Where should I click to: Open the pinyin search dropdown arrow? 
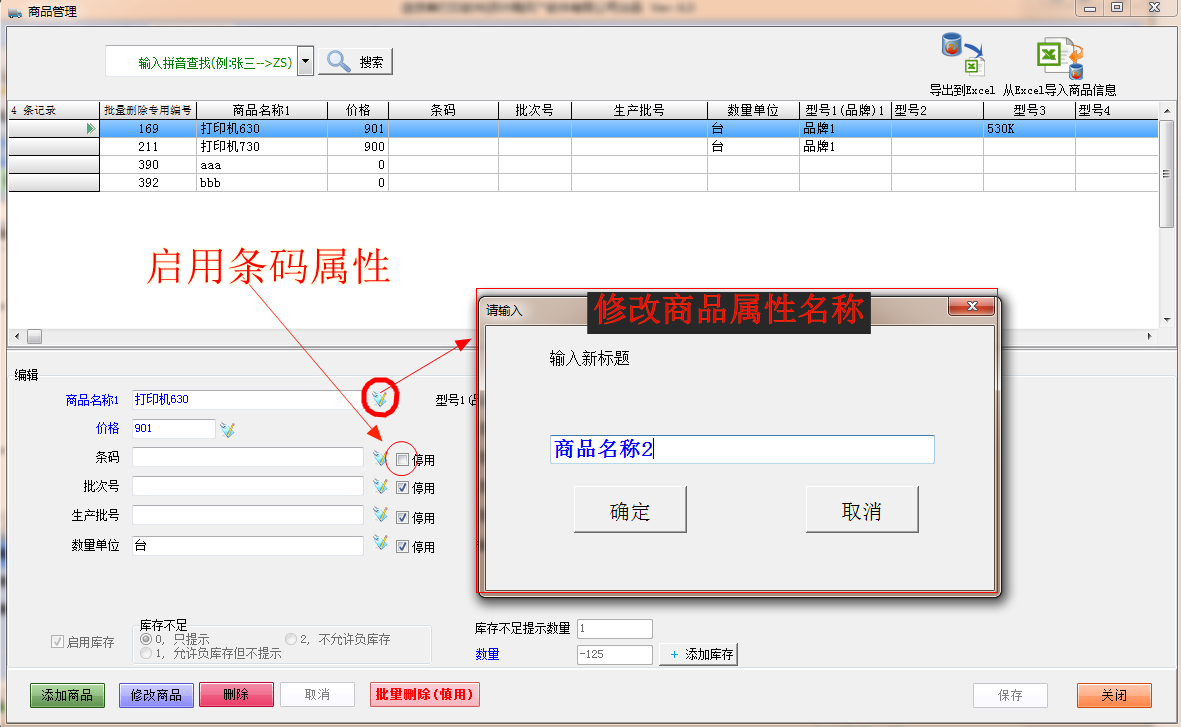coord(305,62)
